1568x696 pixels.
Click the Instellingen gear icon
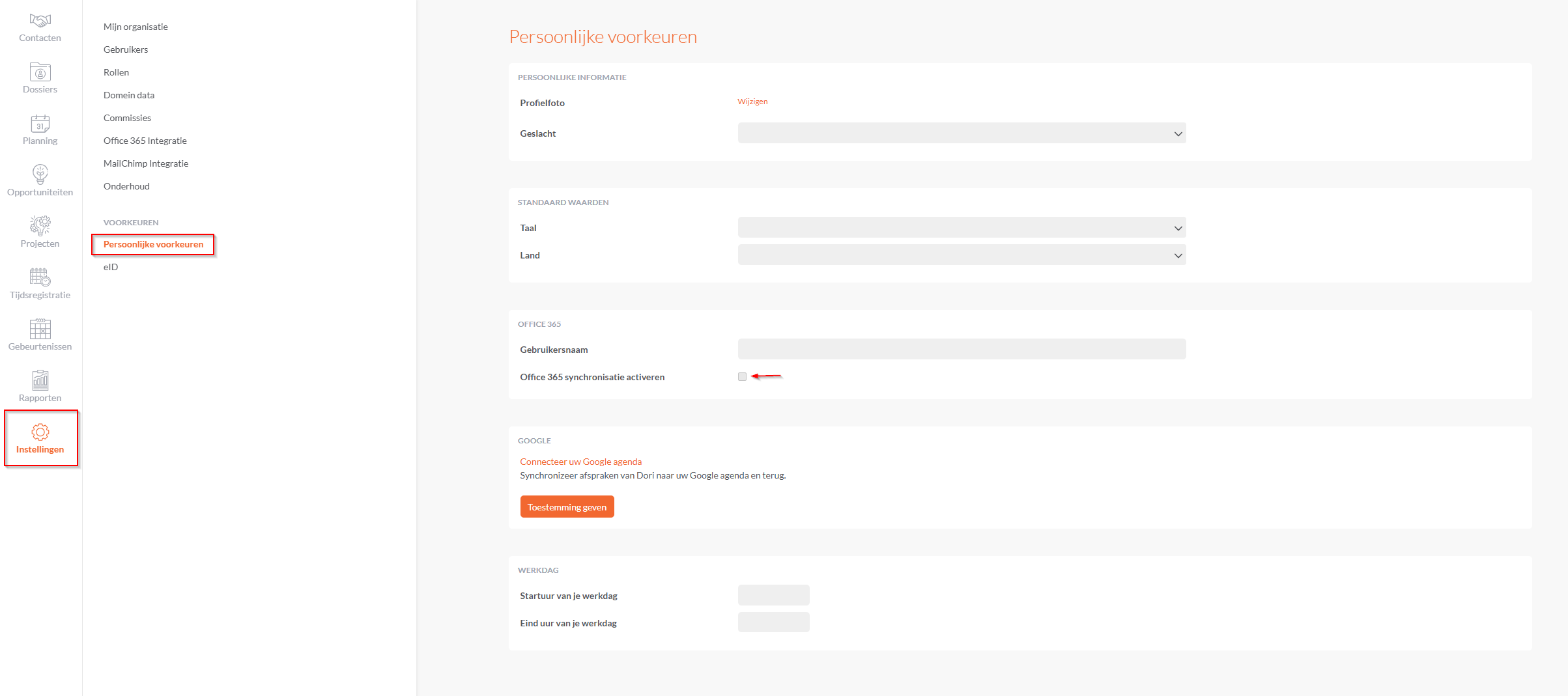click(40, 432)
